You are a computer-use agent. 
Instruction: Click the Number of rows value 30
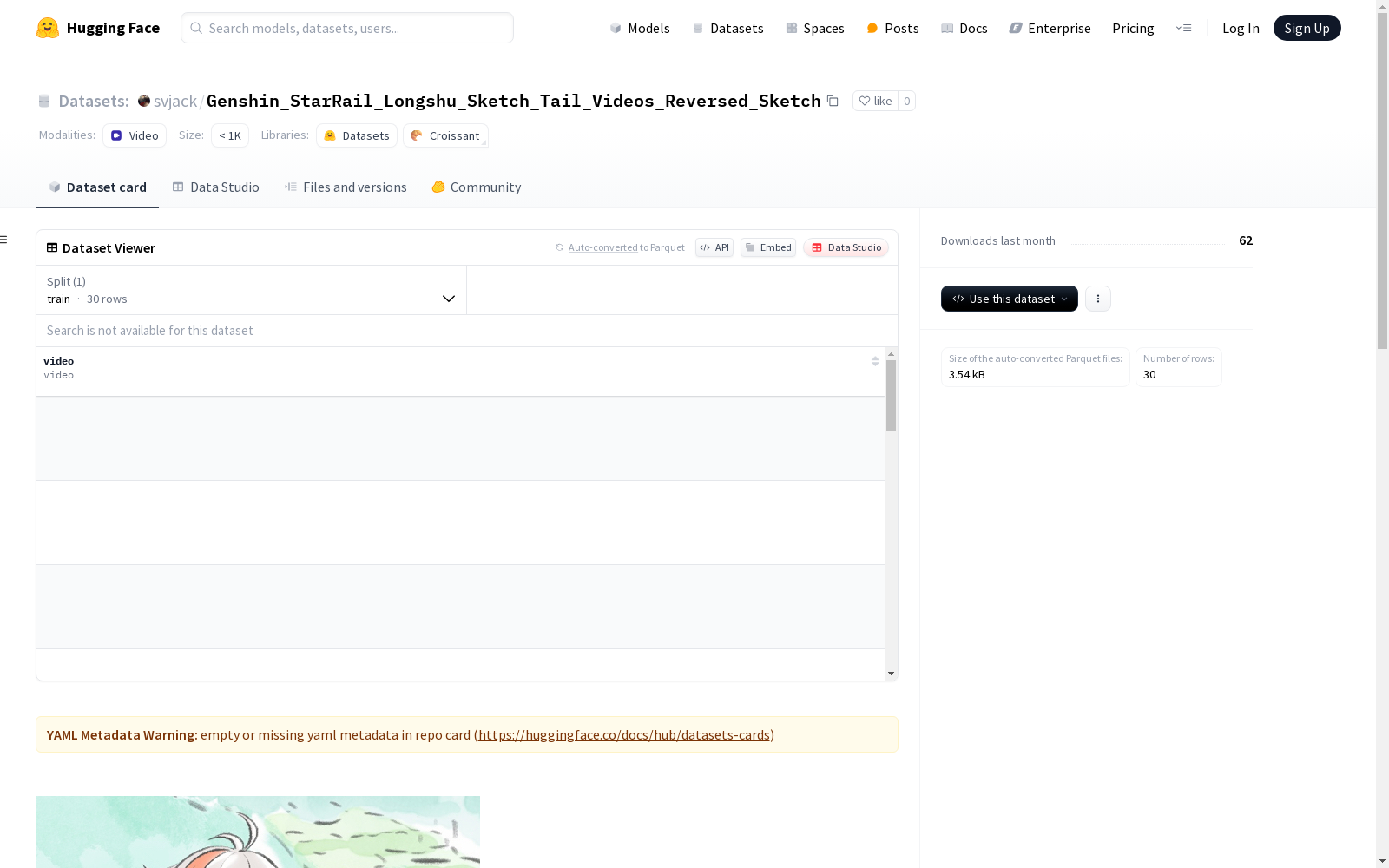pos(1149,375)
